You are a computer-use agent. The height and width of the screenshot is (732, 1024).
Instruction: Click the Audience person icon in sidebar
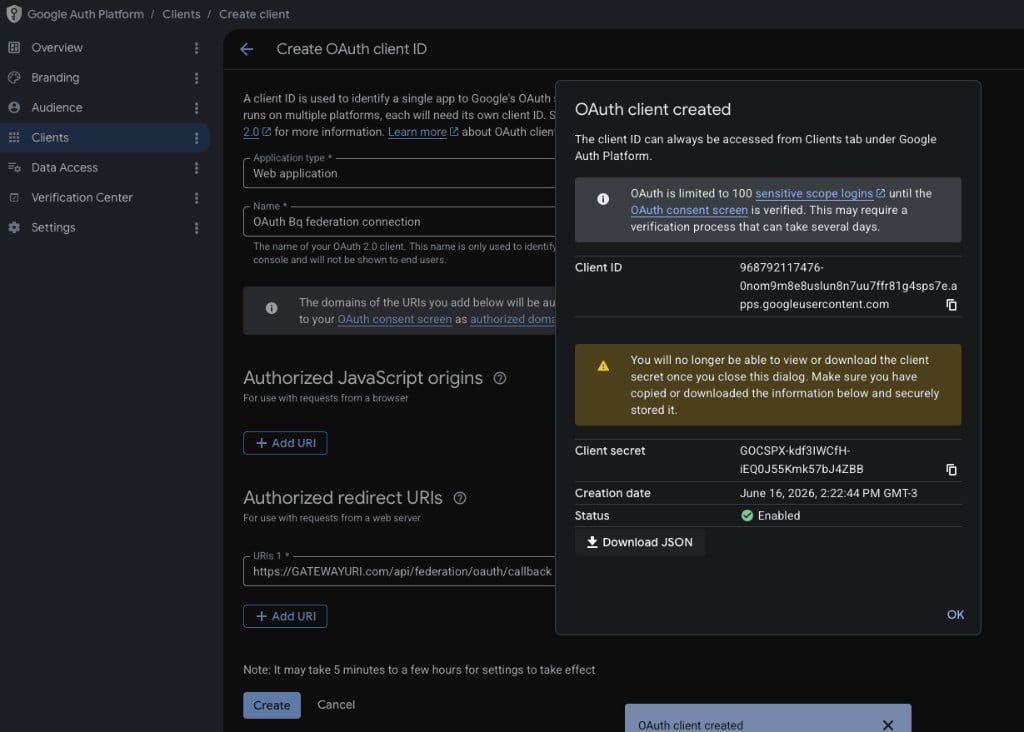click(x=14, y=108)
